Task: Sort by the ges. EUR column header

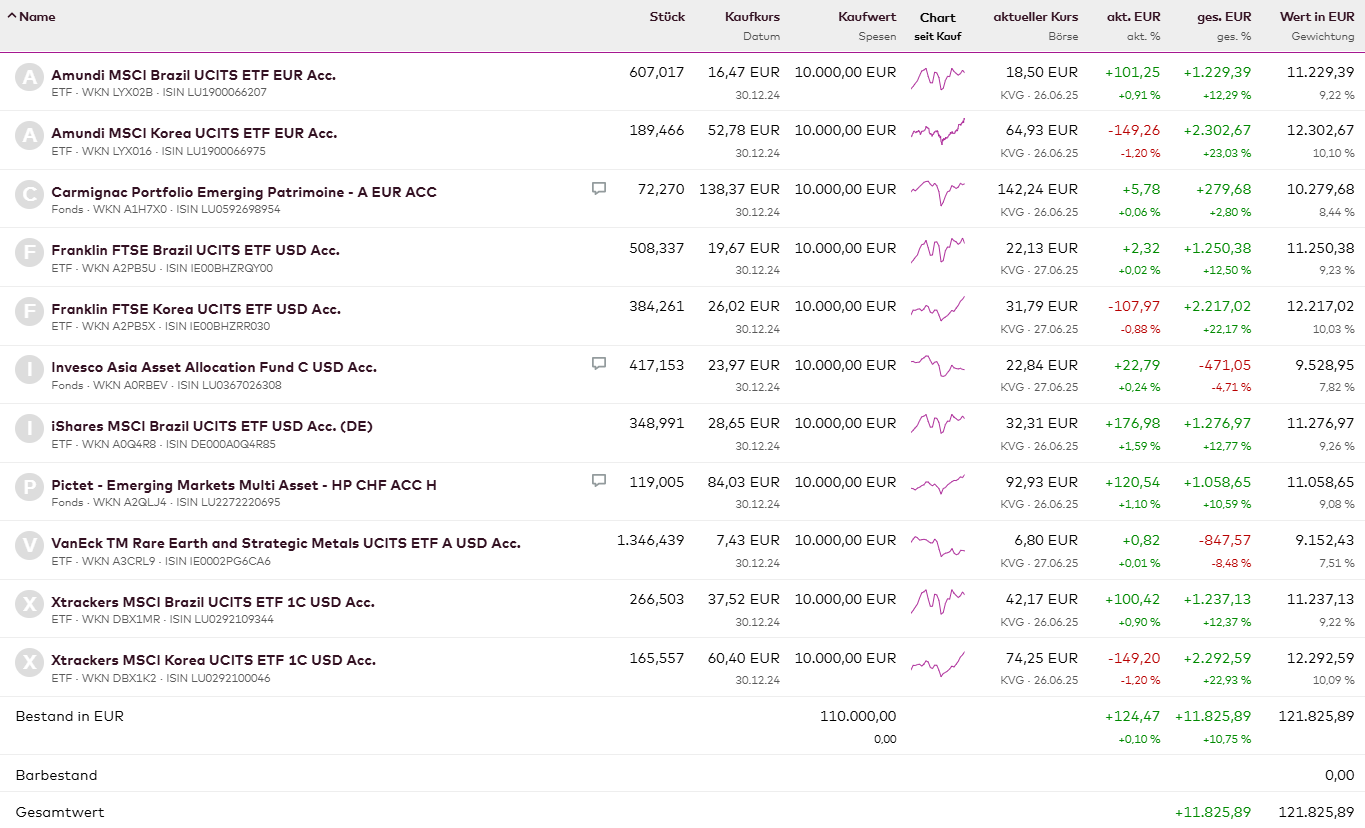Action: coord(1223,17)
